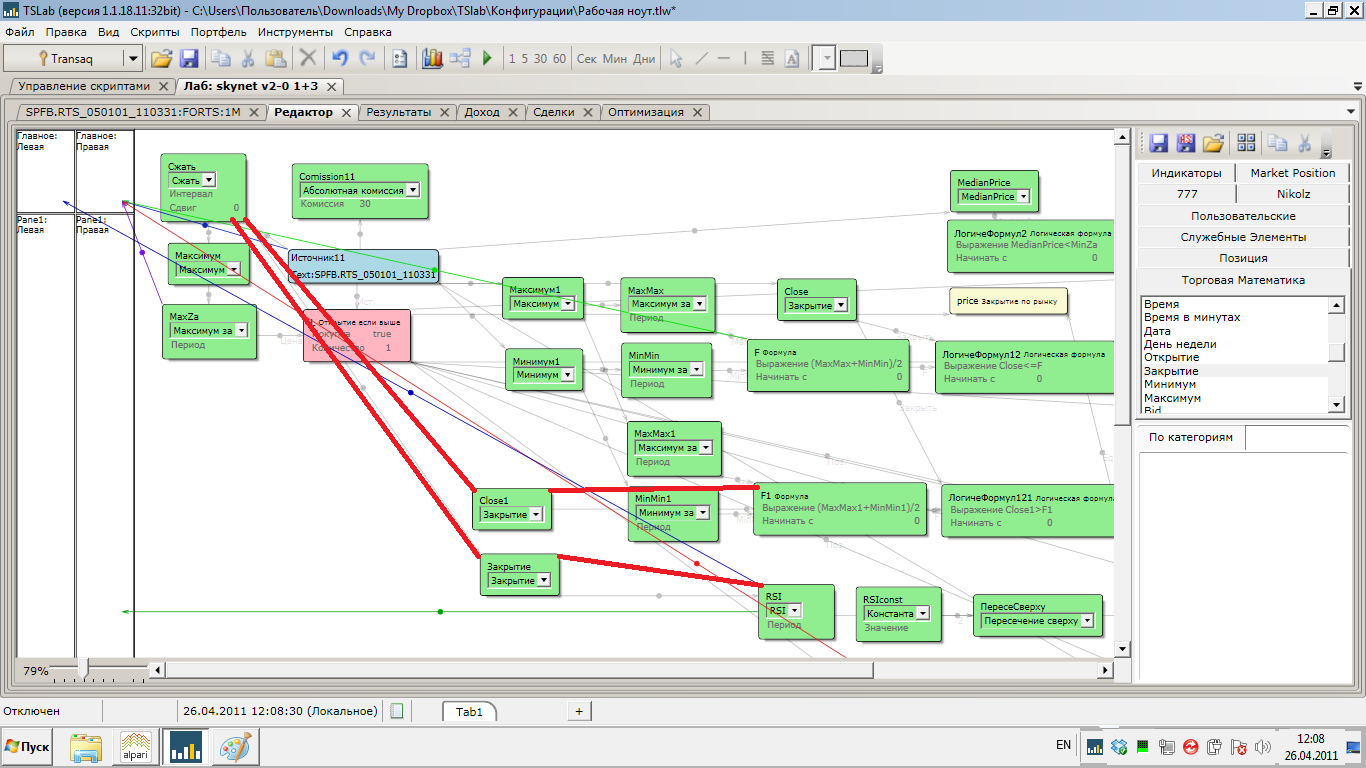Toggle the Сек interval unit

click(x=587, y=59)
